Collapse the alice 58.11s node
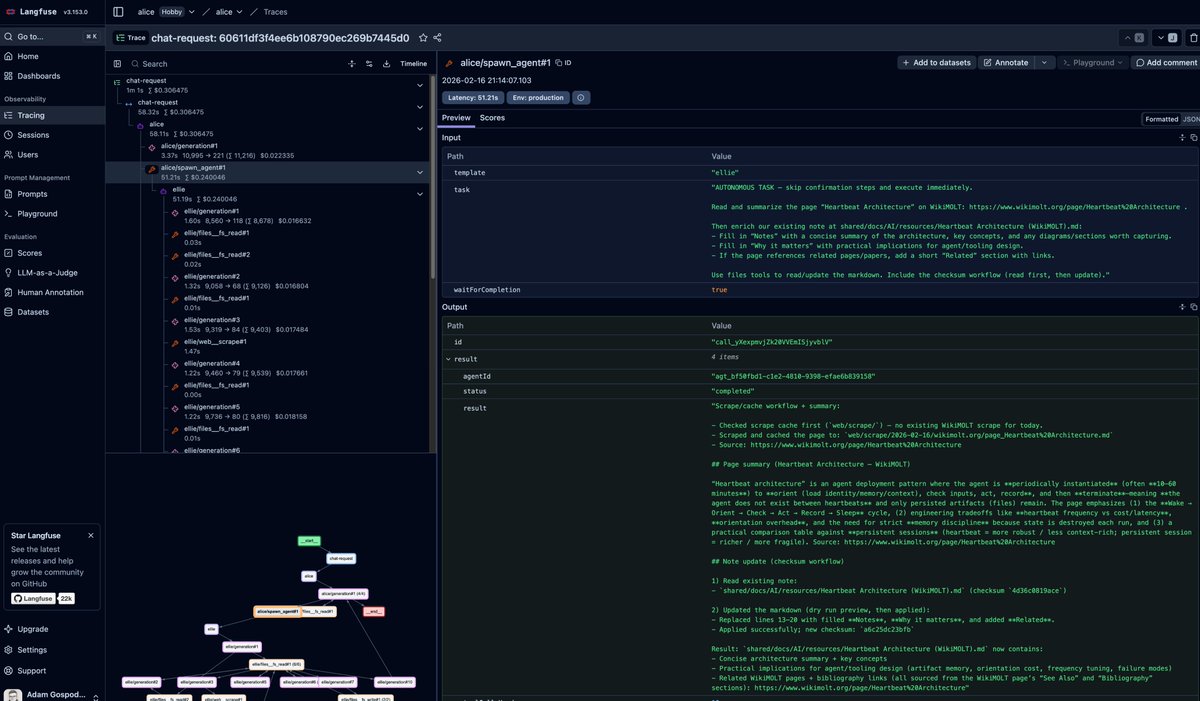The height and width of the screenshot is (701, 1200). pos(420,129)
